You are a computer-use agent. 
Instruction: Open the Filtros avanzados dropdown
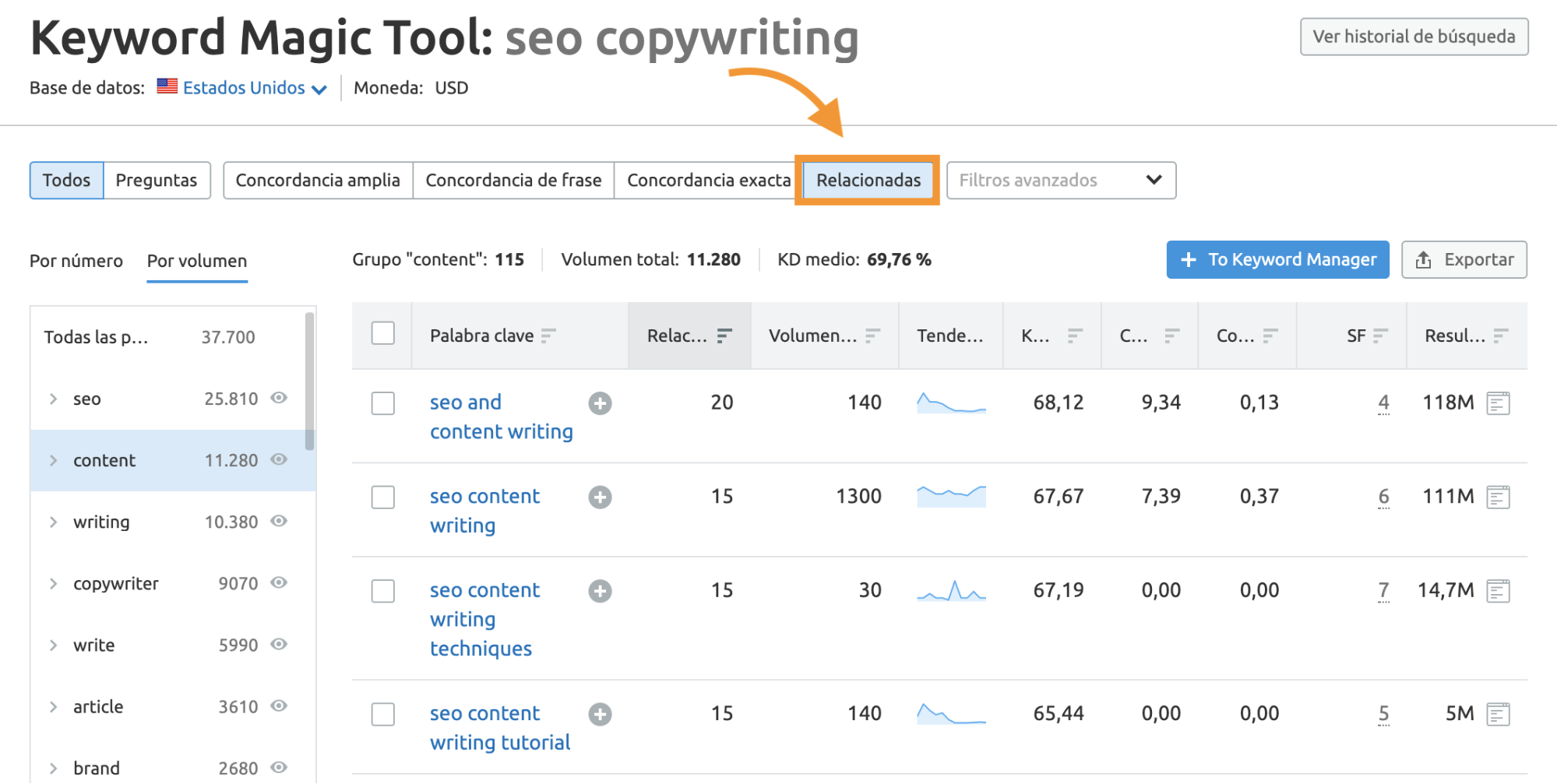coord(1060,181)
